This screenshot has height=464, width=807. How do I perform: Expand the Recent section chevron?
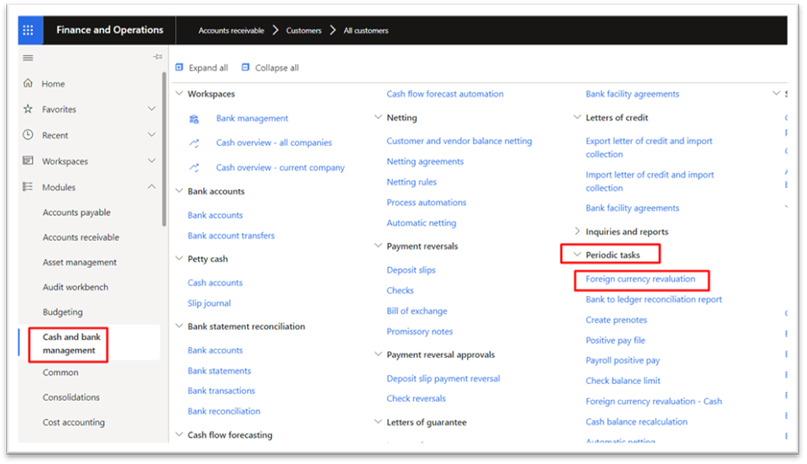tap(151, 135)
